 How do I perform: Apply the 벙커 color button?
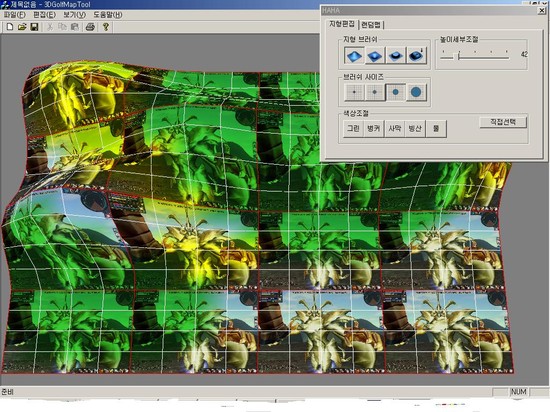tap(374, 128)
